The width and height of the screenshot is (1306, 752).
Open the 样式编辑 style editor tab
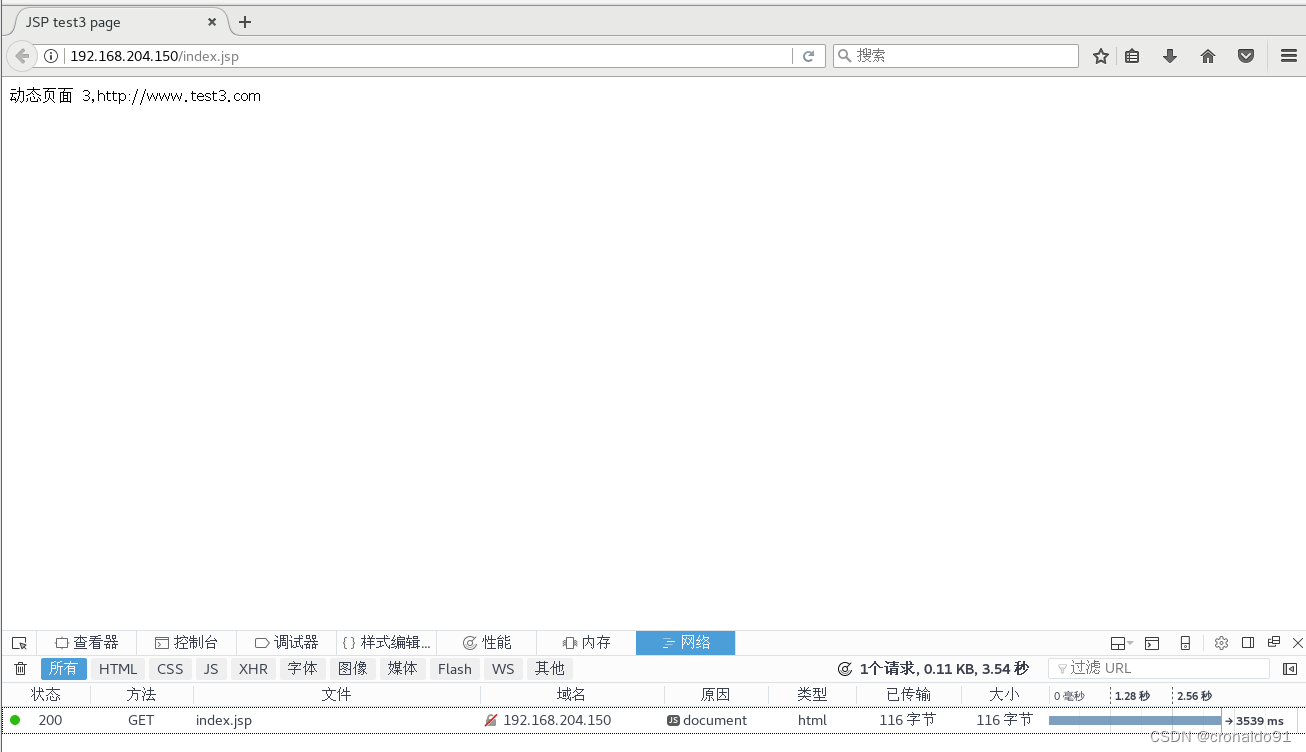(386, 643)
